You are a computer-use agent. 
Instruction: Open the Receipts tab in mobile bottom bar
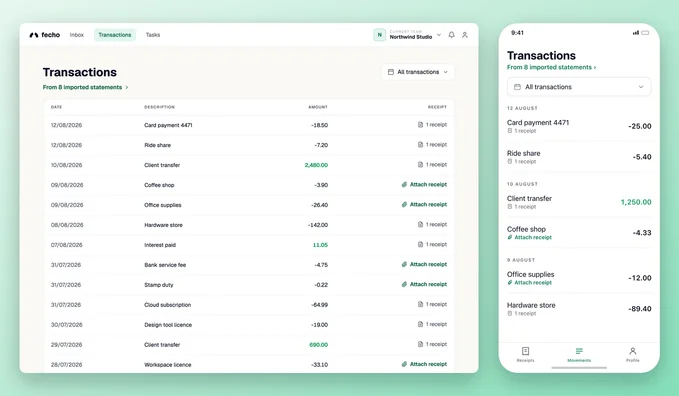pyautogui.click(x=525, y=354)
